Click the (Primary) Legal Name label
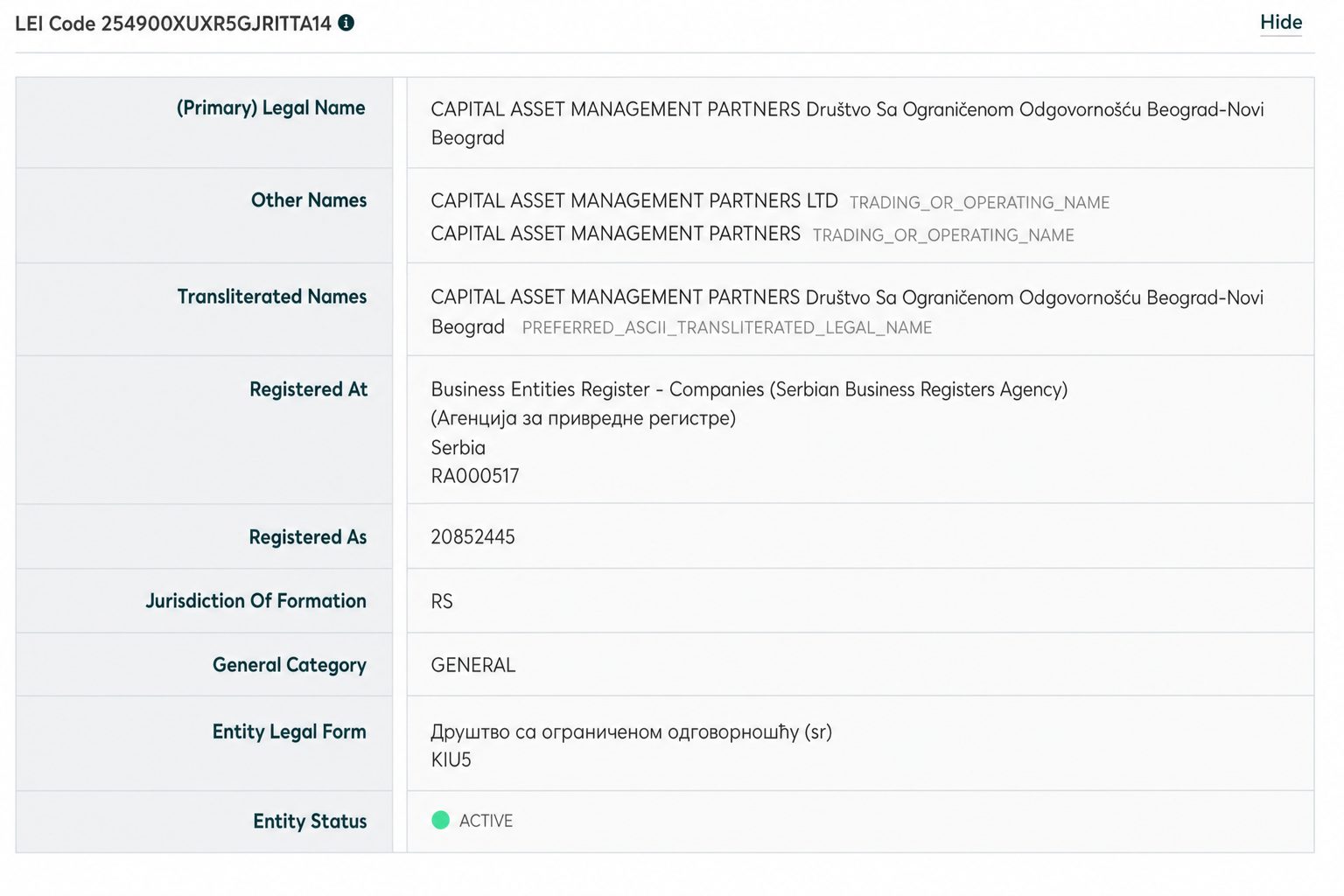 tap(271, 108)
